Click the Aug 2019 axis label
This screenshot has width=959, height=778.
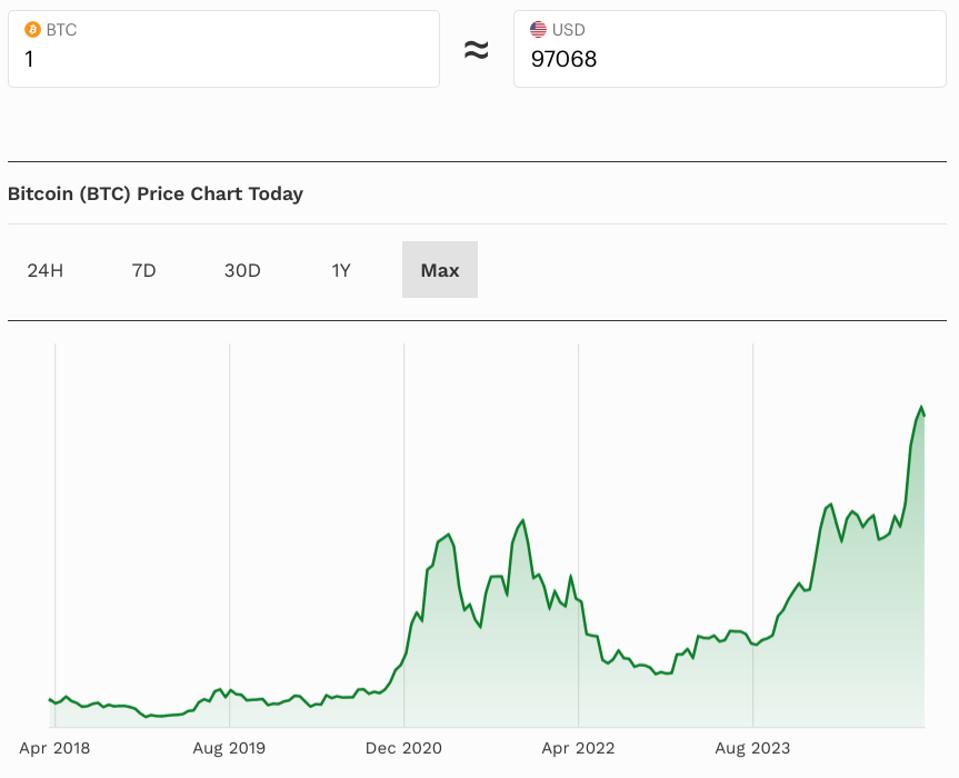click(x=230, y=747)
